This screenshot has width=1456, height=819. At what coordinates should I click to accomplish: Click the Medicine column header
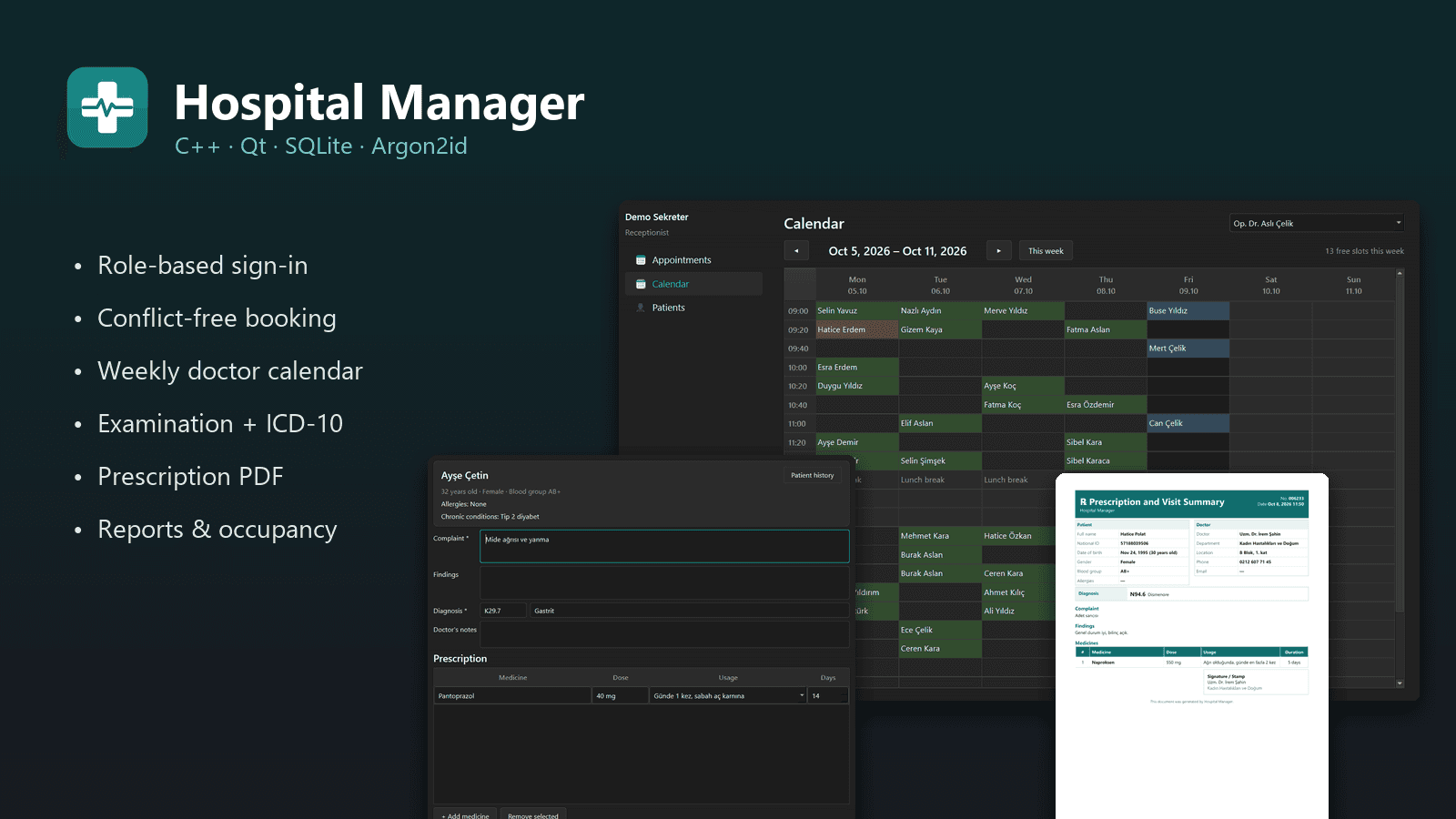(x=512, y=678)
